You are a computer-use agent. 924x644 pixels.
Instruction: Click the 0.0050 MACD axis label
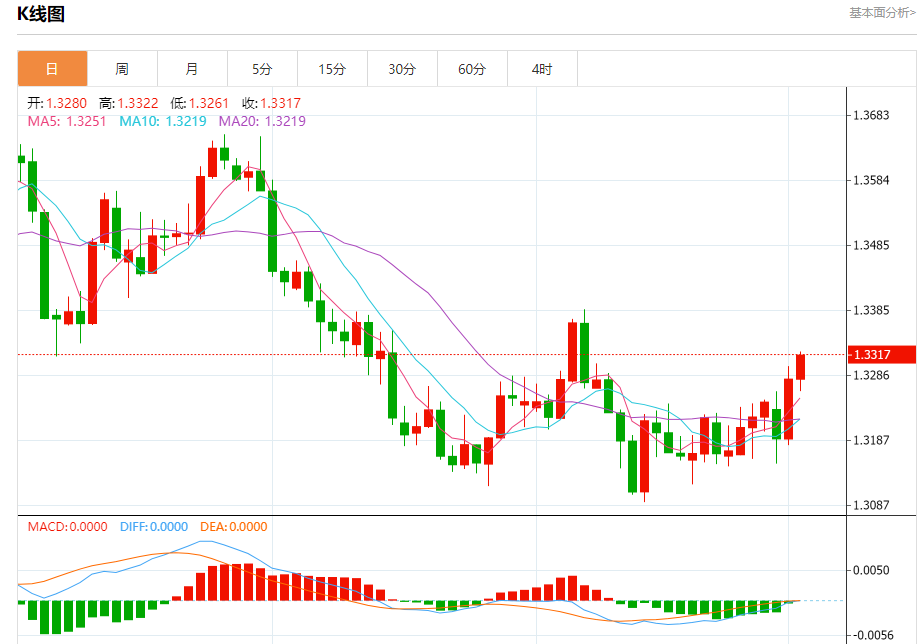point(871,570)
